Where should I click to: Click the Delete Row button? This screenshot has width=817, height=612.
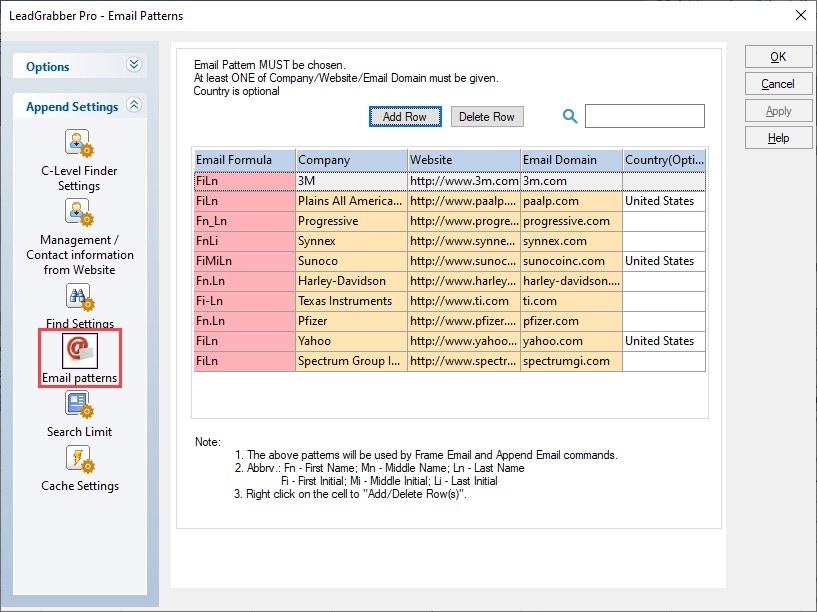coord(487,117)
